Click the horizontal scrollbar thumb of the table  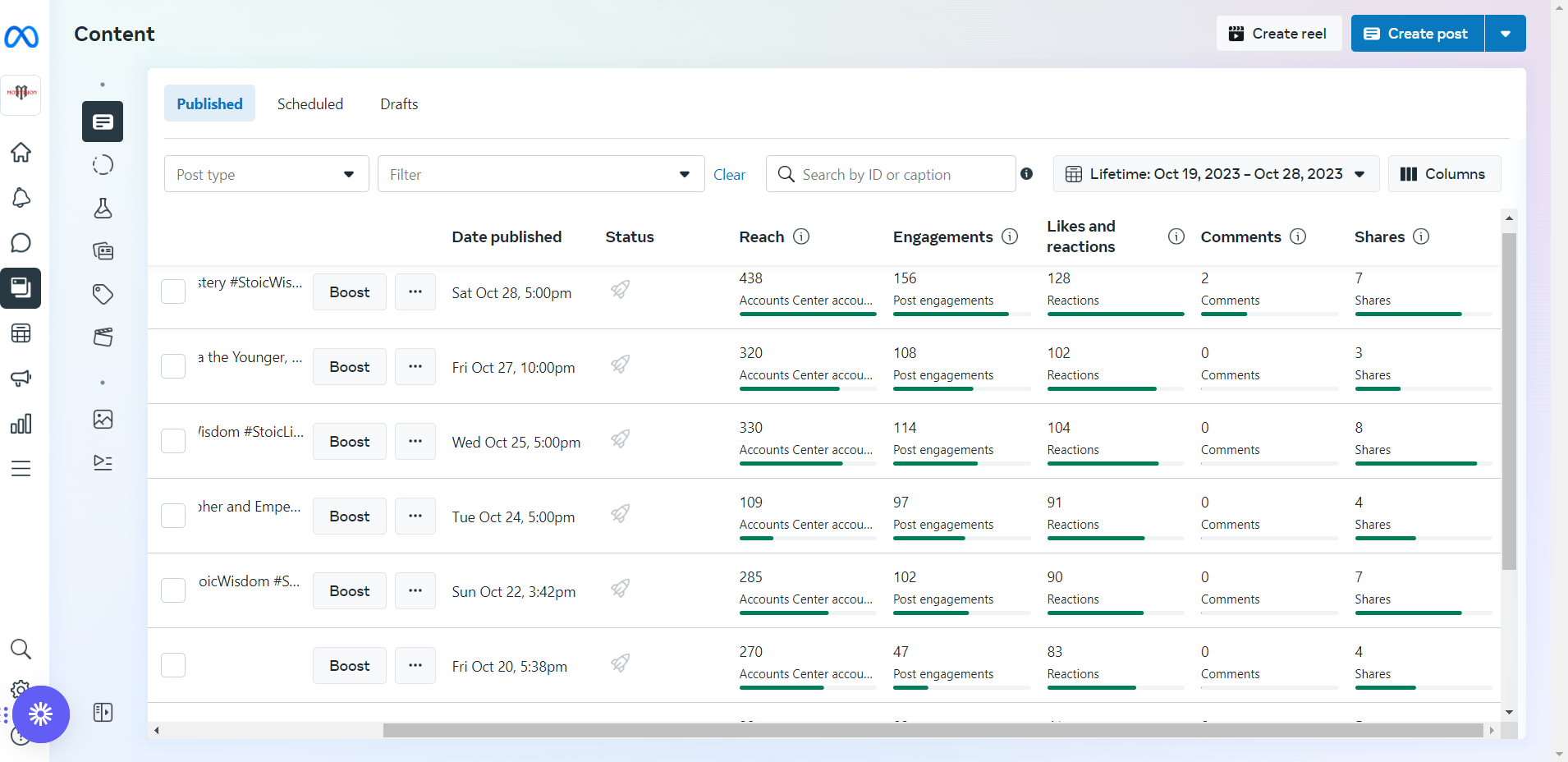click(x=933, y=730)
